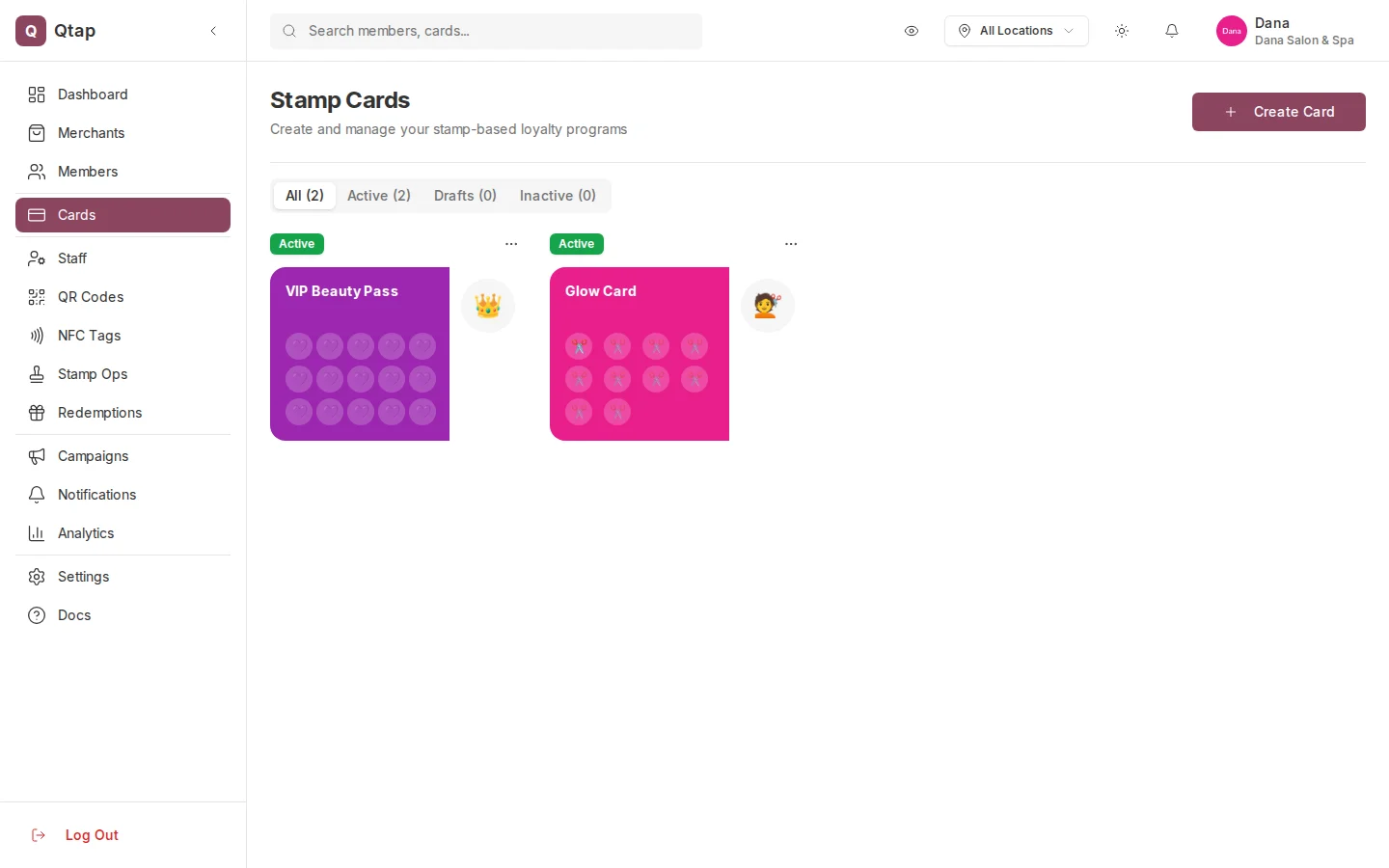Go to Merchants in the sidebar

click(123, 133)
